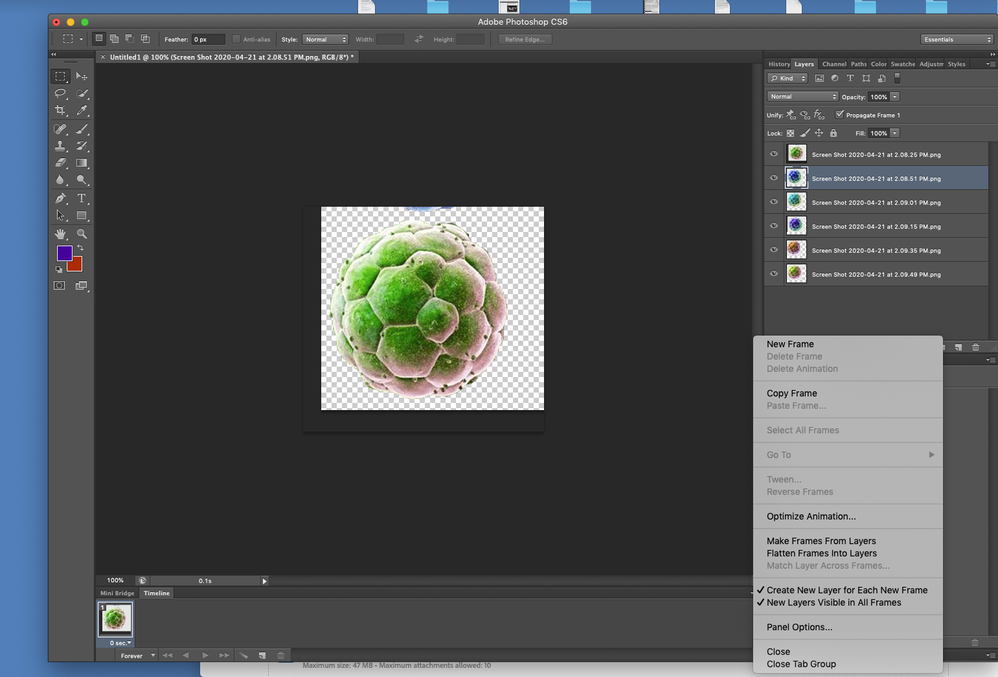Select the Clone Stamp tool
Screen dimensions: 998x677
point(60,146)
